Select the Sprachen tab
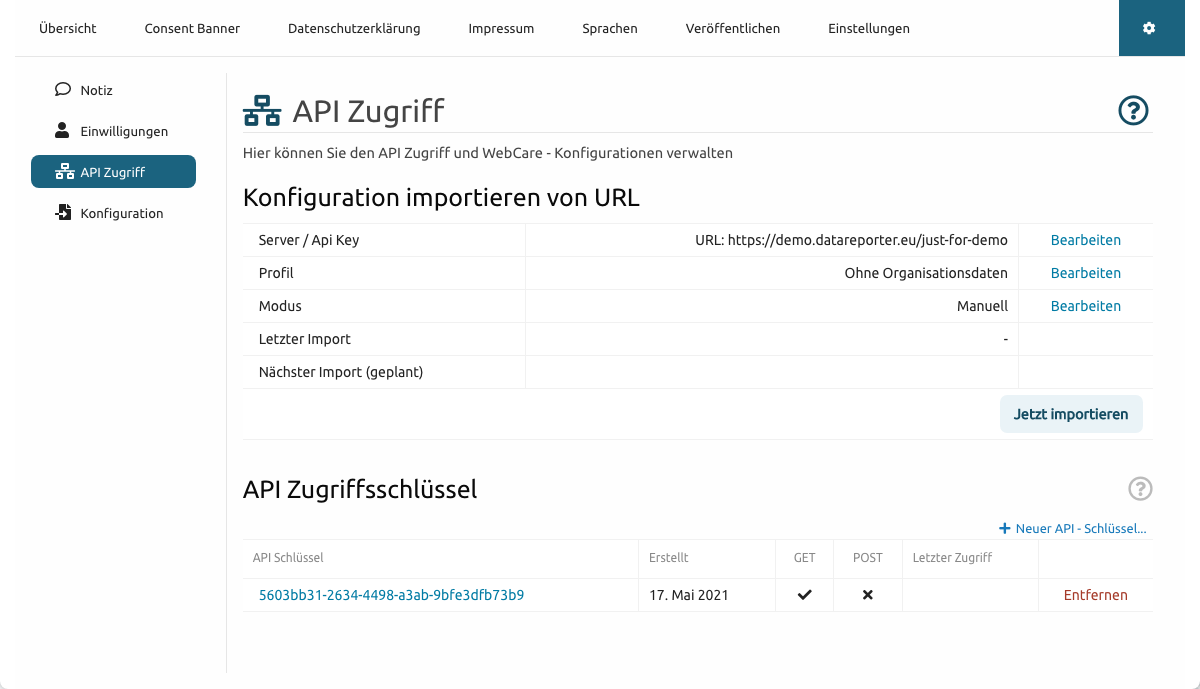Image resolution: width=1200 pixels, height=689 pixels. (610, 28)
